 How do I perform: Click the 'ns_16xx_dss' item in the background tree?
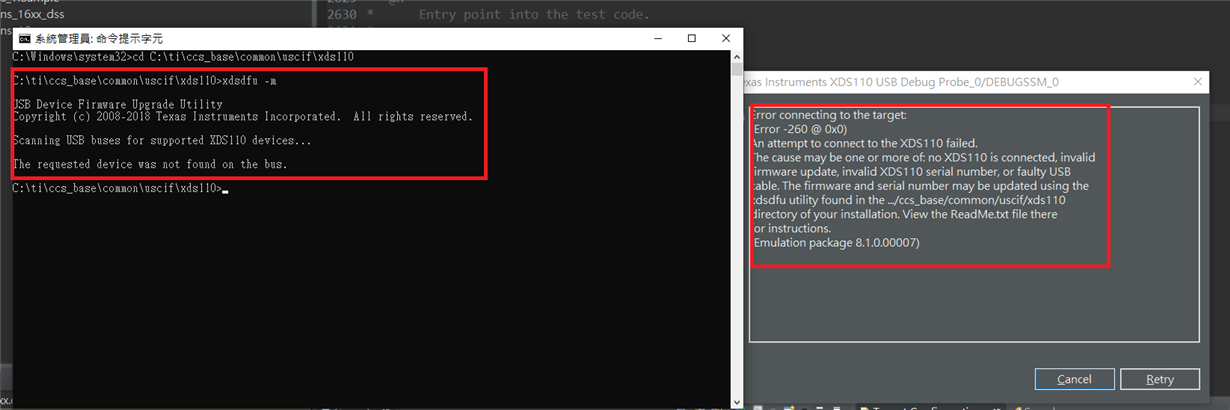click(32, 14)
